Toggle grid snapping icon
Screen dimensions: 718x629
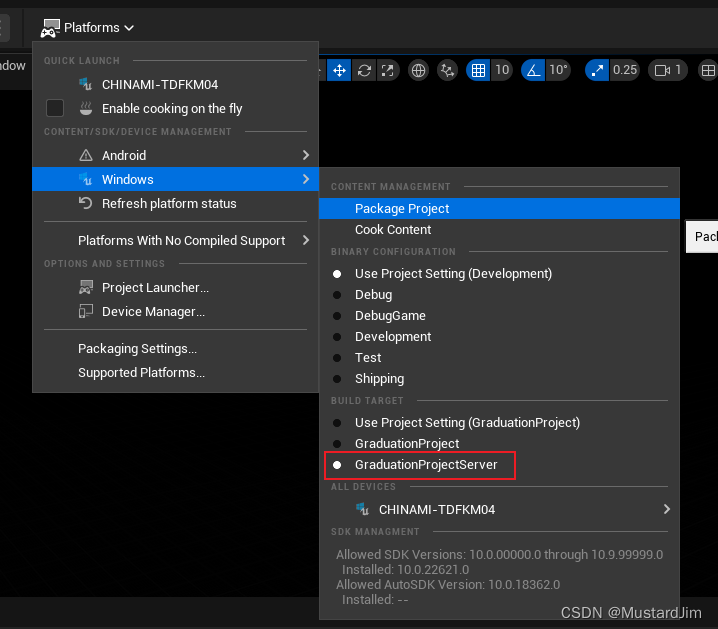[x=478, y=70]
